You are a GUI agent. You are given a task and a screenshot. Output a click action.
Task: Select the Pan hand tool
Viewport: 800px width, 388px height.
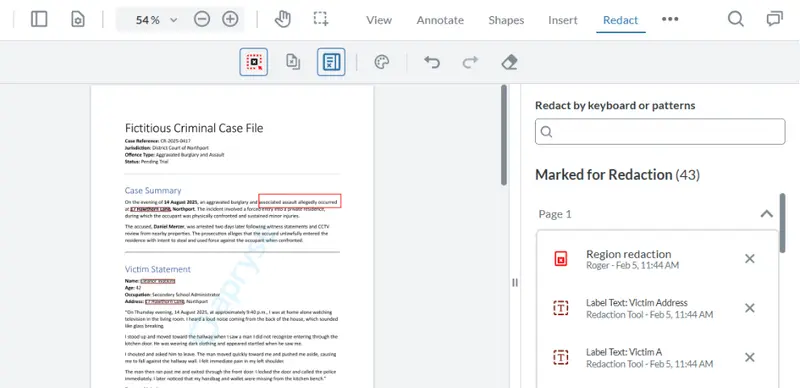tap(282, 19)
